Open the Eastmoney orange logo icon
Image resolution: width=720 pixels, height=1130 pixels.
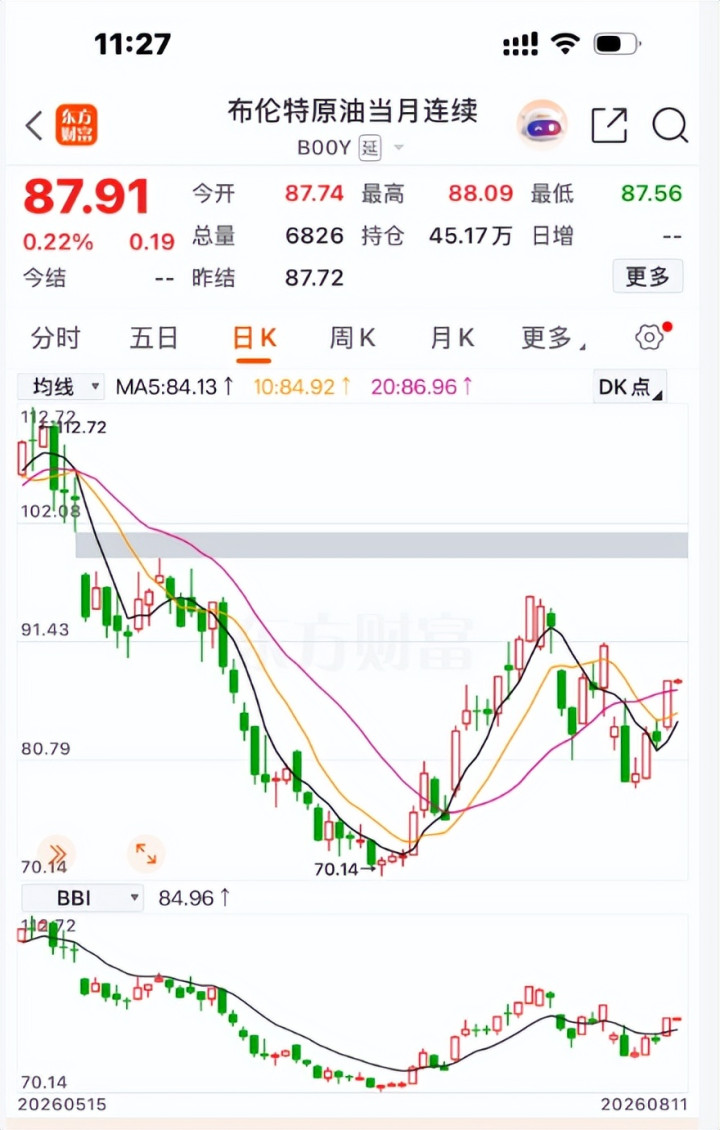pos(76,125)
